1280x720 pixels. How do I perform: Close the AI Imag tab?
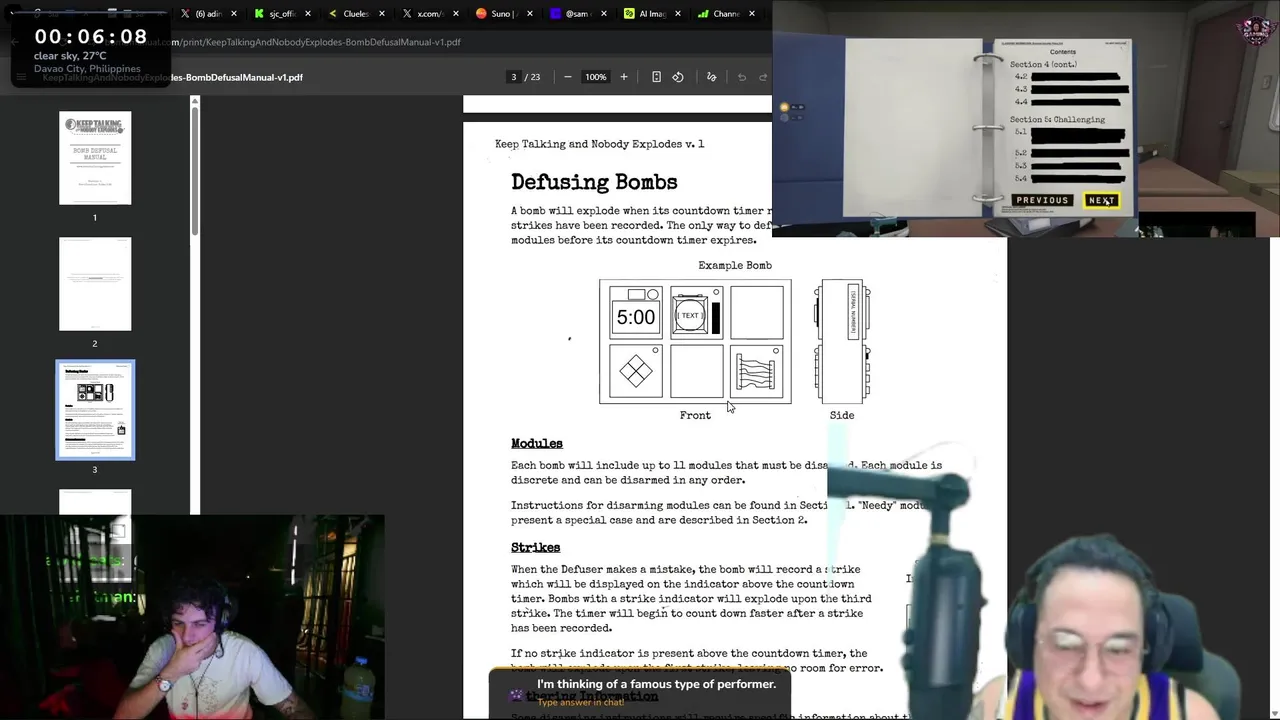pos(678,14)
